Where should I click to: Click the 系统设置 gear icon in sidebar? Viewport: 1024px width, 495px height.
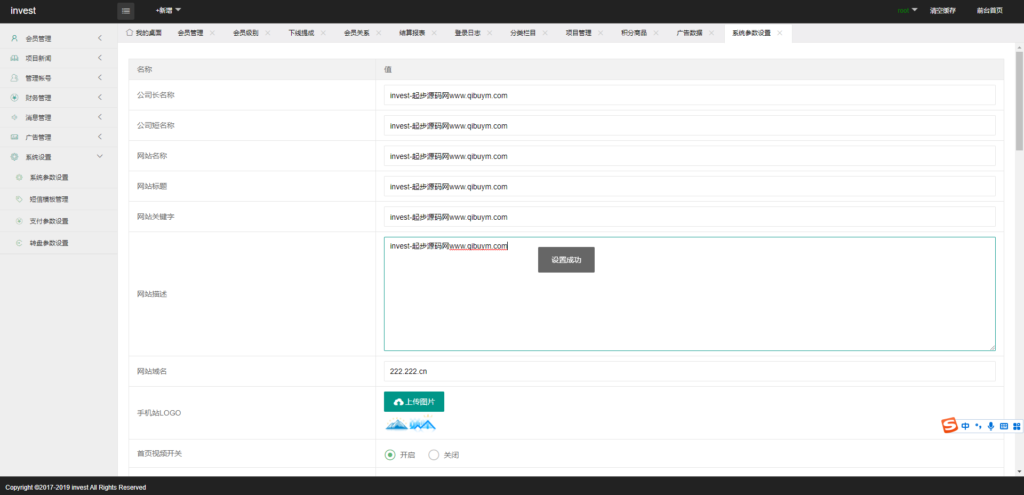(14, 157)
